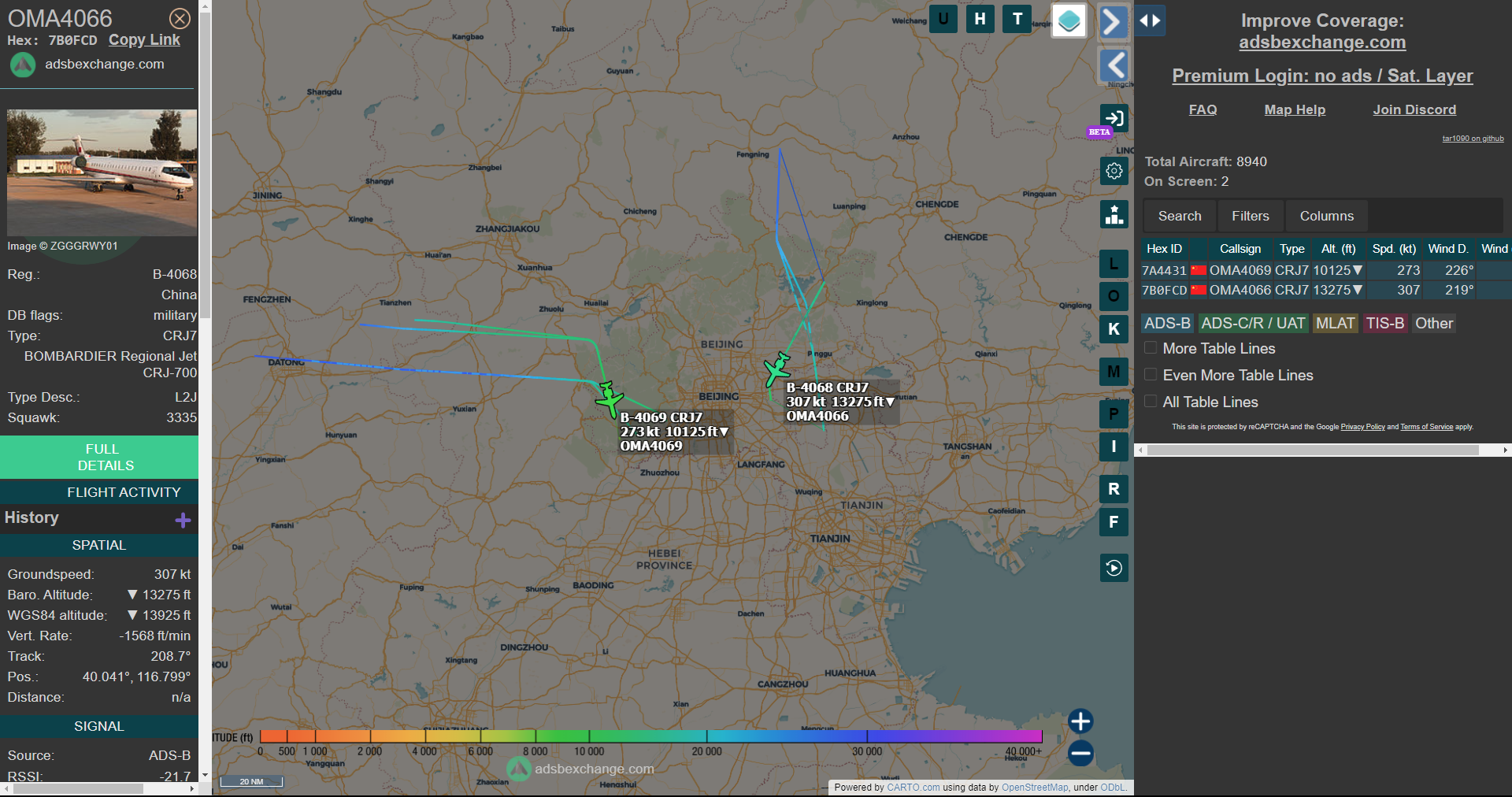Open map settings gear icon
Viewport: 1512px width, 797px height.
[1114, 171]
